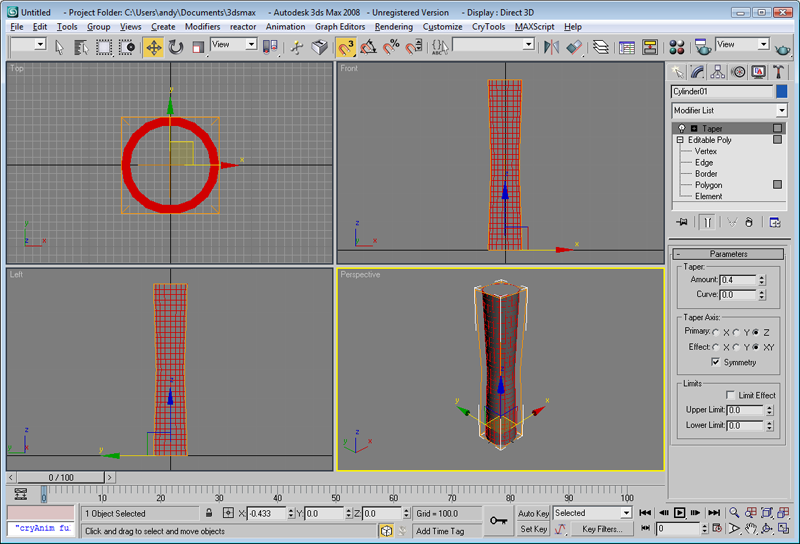Open the MAXScript menu
This screenshot has height=544, width=800.
pyautogui.click(x=534, y=27)
